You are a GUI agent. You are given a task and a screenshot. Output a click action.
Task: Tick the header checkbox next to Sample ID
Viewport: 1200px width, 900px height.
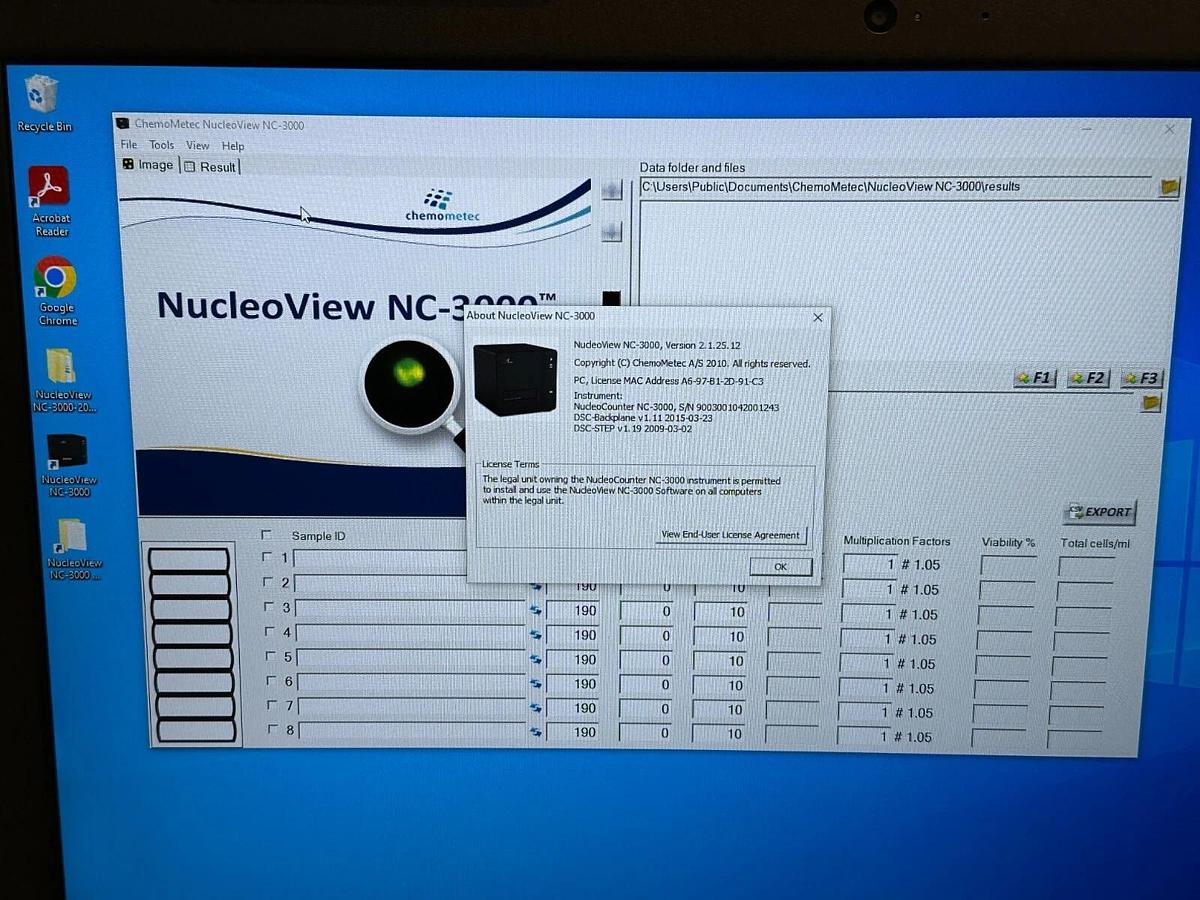[266, 535]
